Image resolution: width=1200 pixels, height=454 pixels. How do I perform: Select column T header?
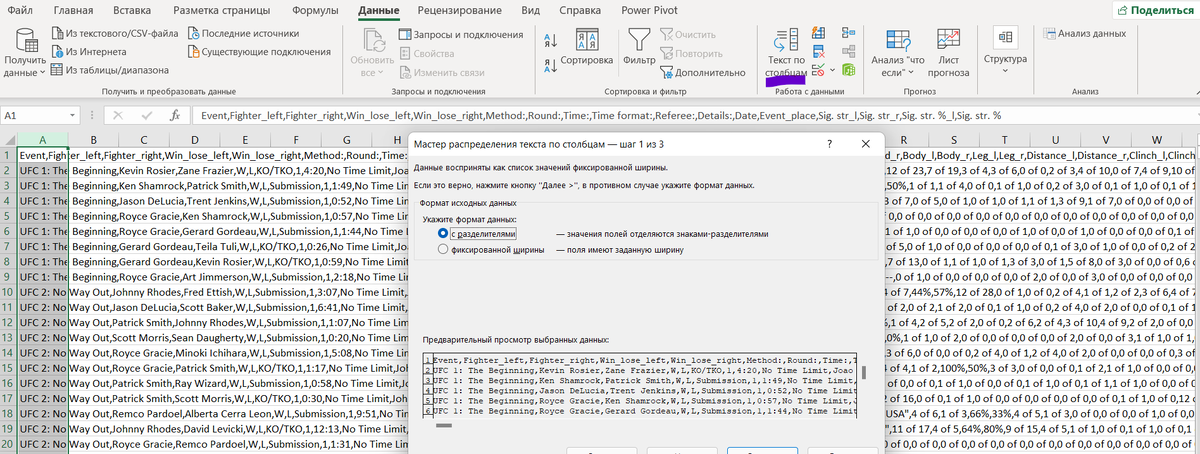click(1003, 139)
